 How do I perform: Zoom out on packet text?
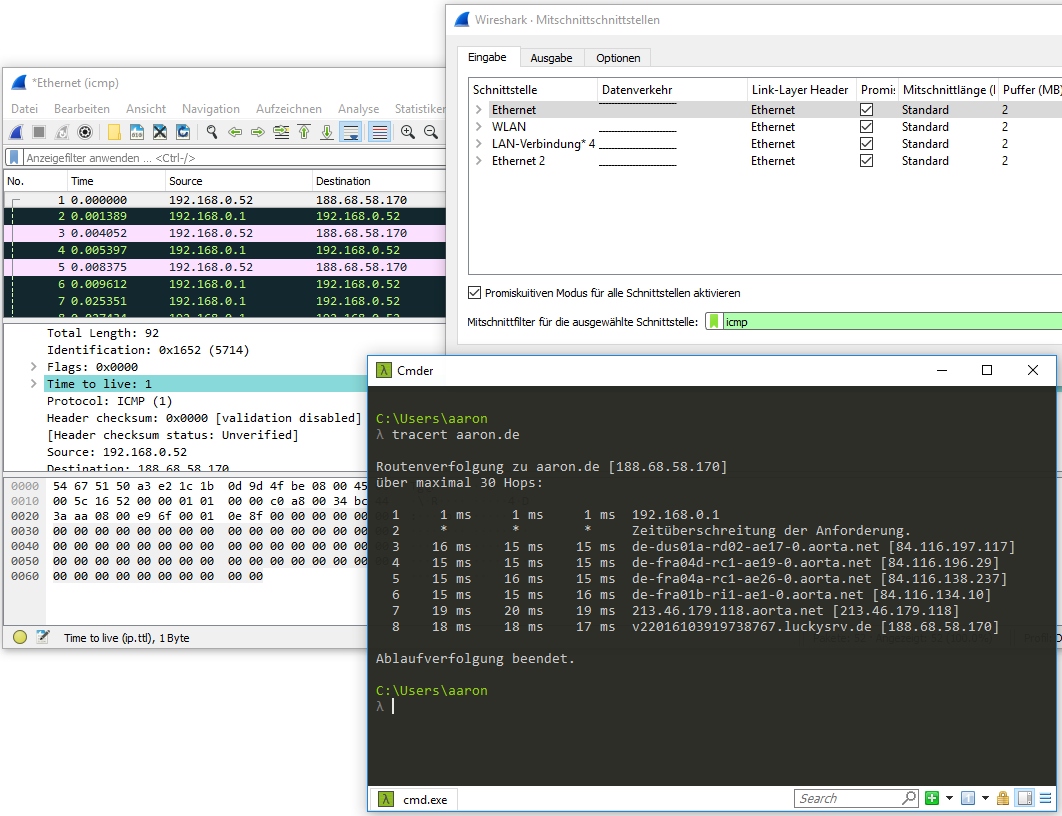431,132
